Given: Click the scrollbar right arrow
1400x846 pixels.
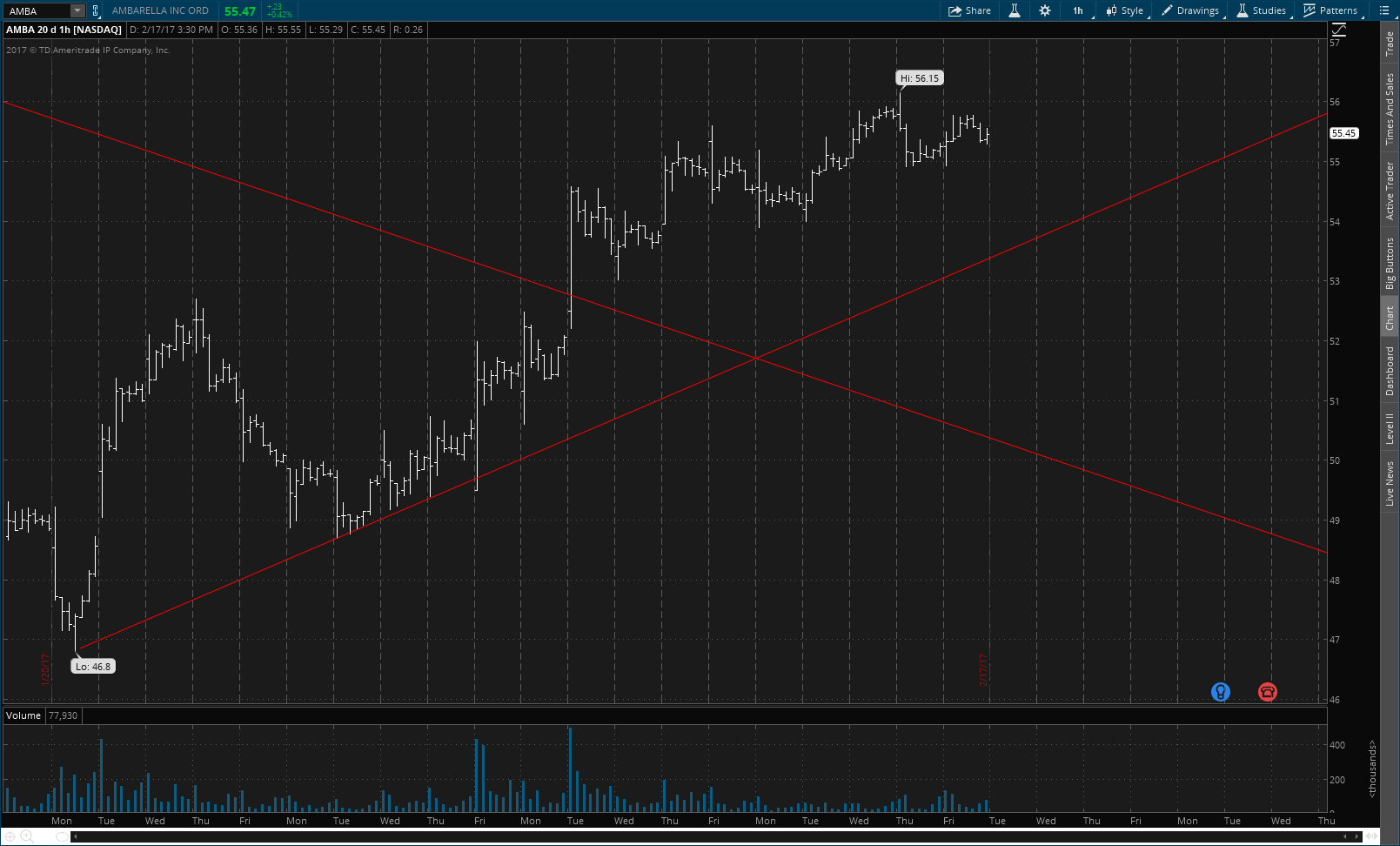Looking at the screenshot, I should click(1358, 836).
